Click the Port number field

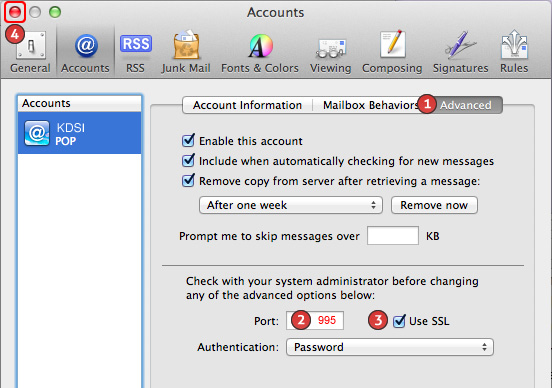(315, 320)
